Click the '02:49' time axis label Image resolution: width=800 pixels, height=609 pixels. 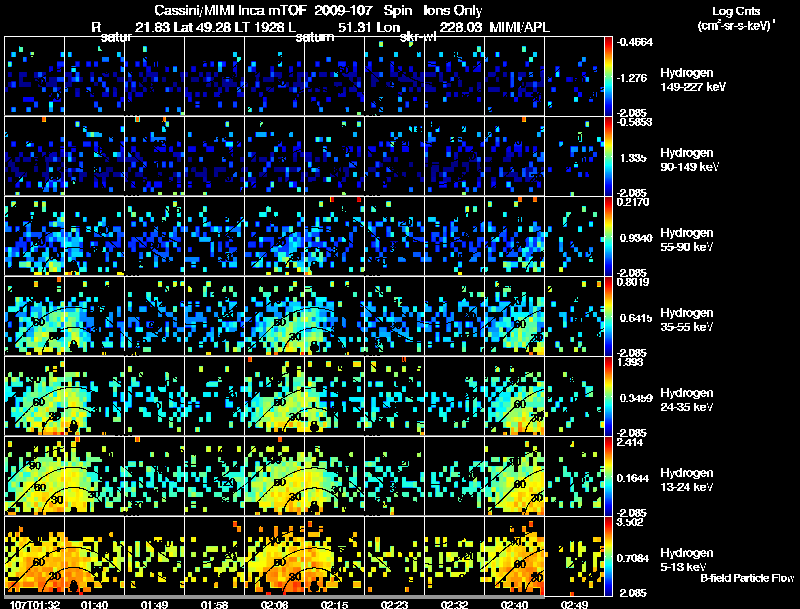pyautogui.click(x=574, y=604)
